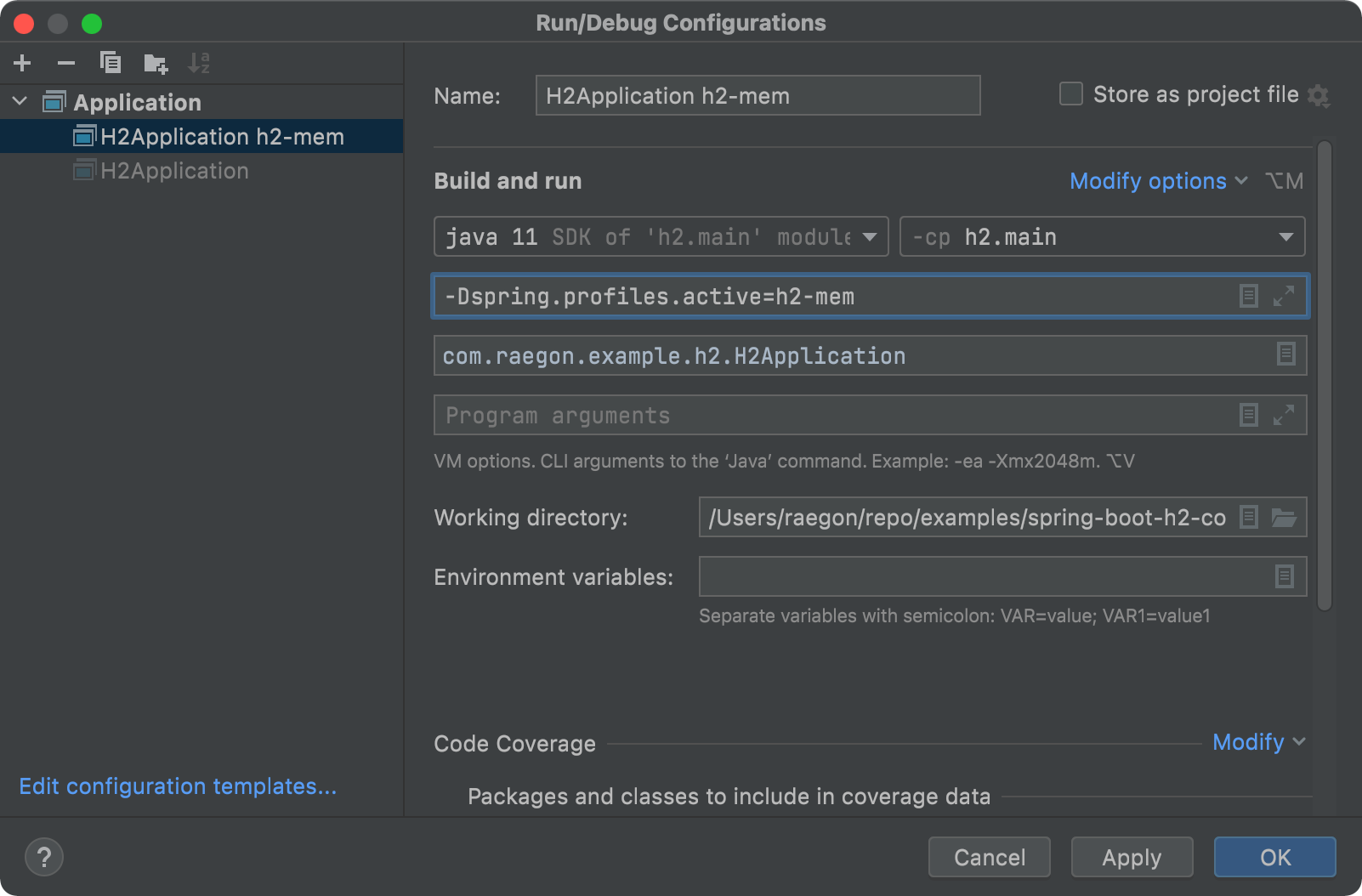Click the Apply button

[x=1132, y=857]
